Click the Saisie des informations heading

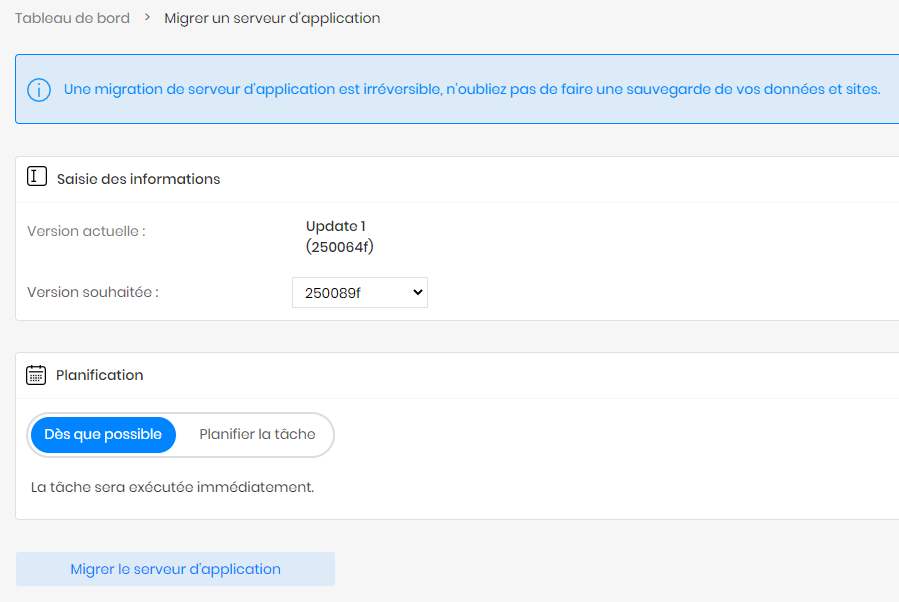point(138,179)
